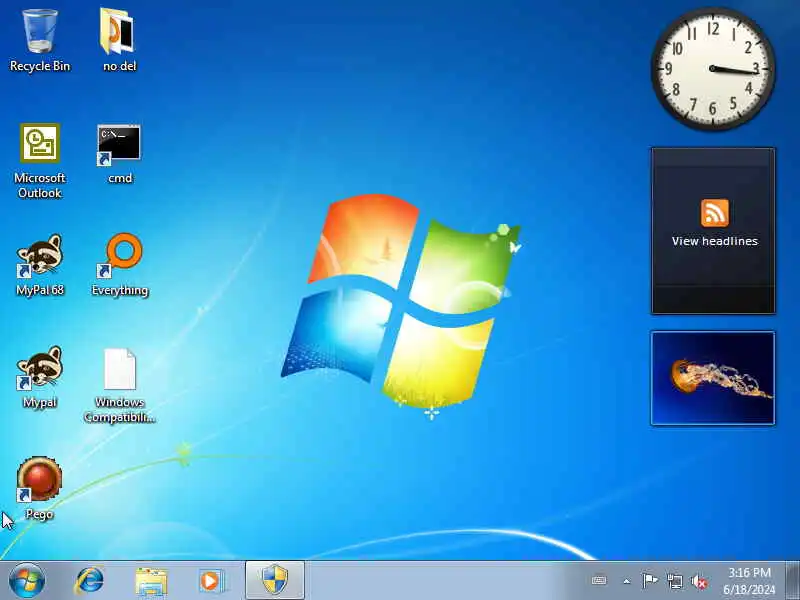Open the taskbar clock showing 3:16 PM
Image resolution: width=800 pixels, height=600 pixels.
pyautogui.click(x=749, y=581)
